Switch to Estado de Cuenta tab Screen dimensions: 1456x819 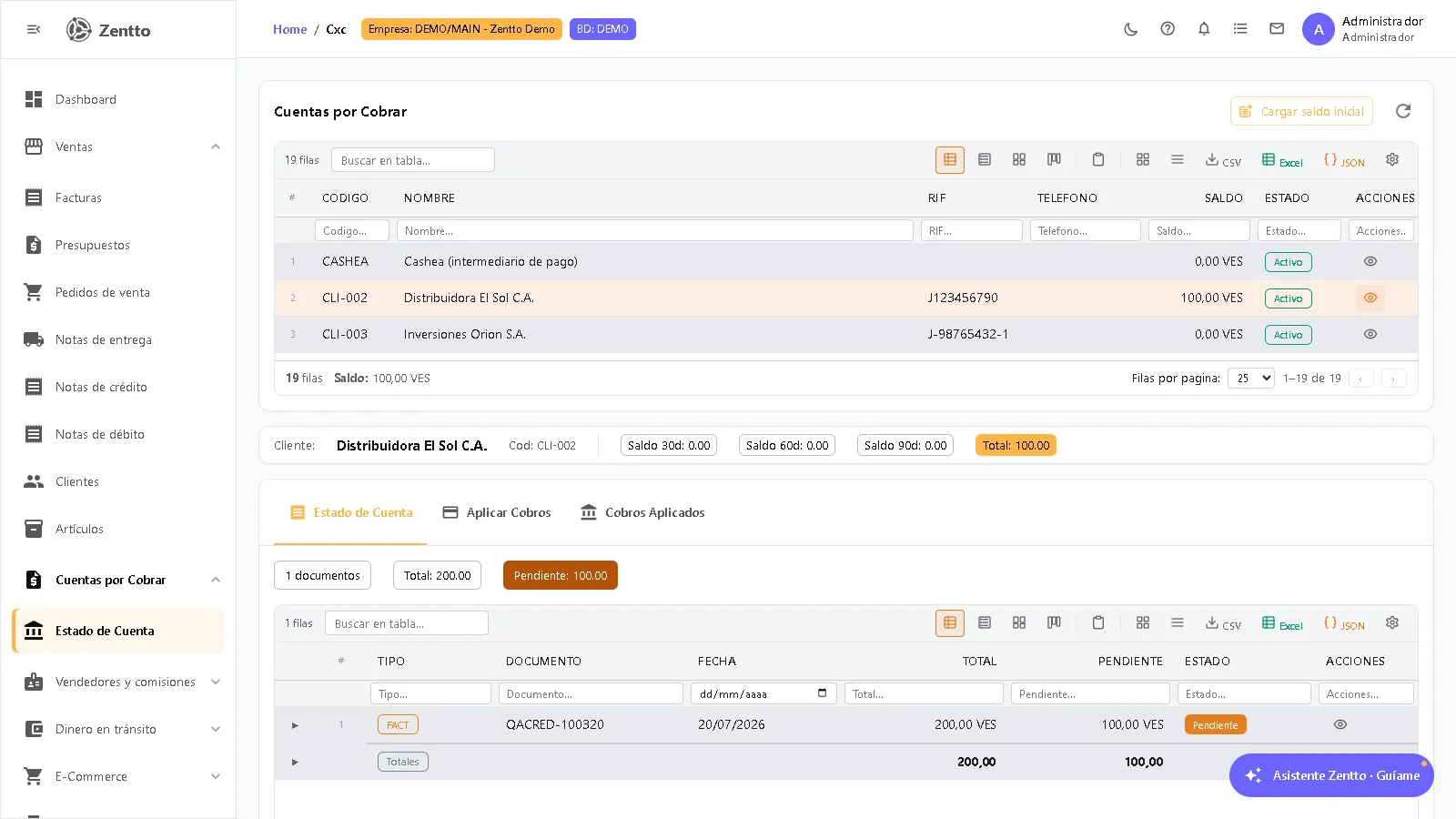(x=350, y=513)
